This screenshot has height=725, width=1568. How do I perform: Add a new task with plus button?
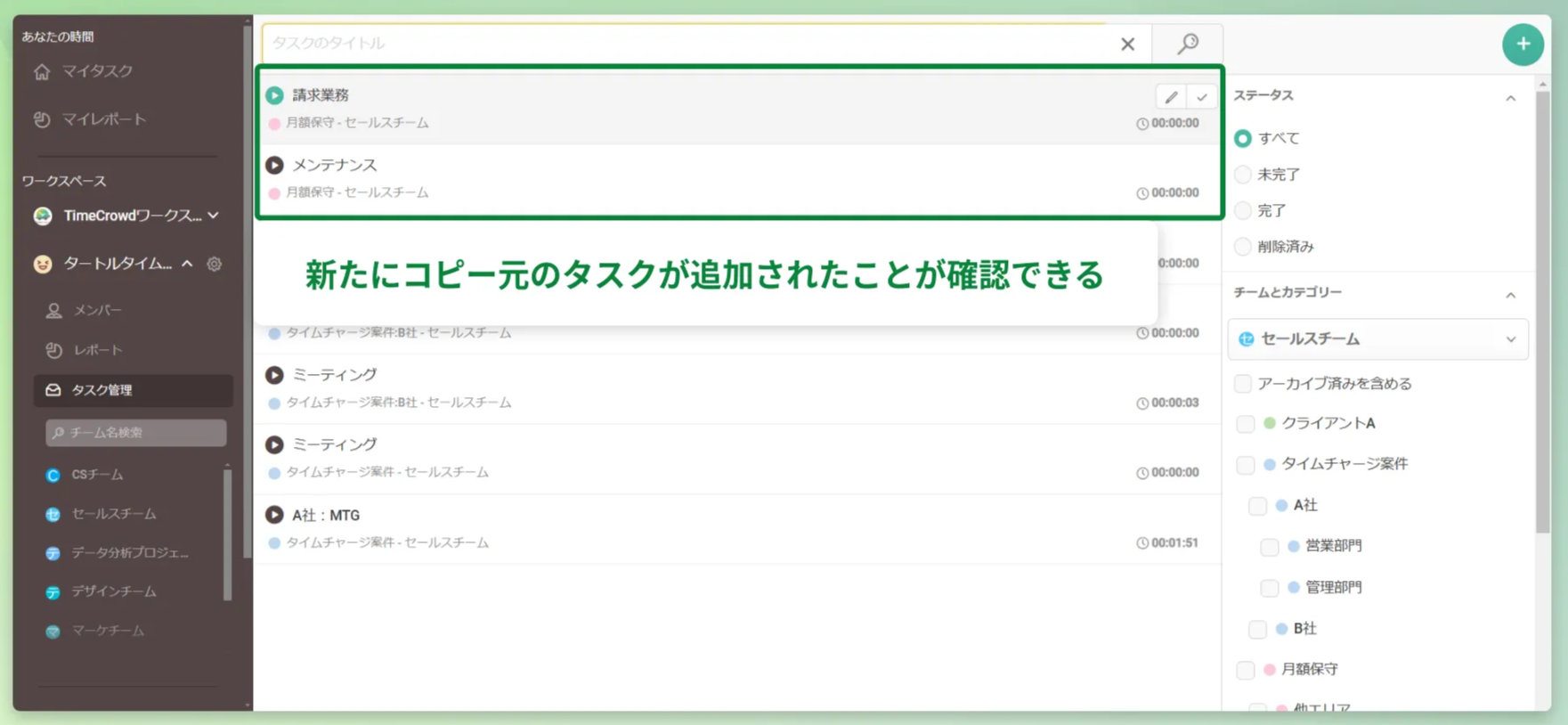coord(1523,44)
